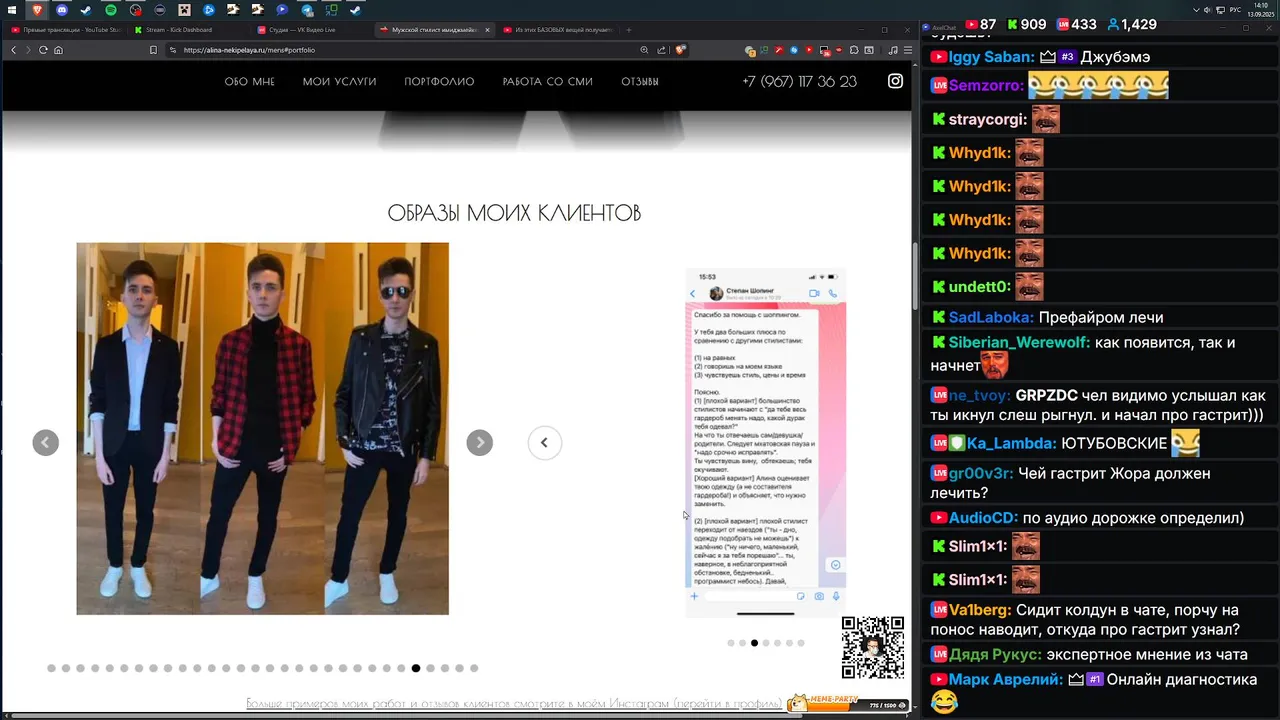Screen dimensions: 1280x720
Task: Select the Марк Аврелий chat message
Action: [1099, 690]
